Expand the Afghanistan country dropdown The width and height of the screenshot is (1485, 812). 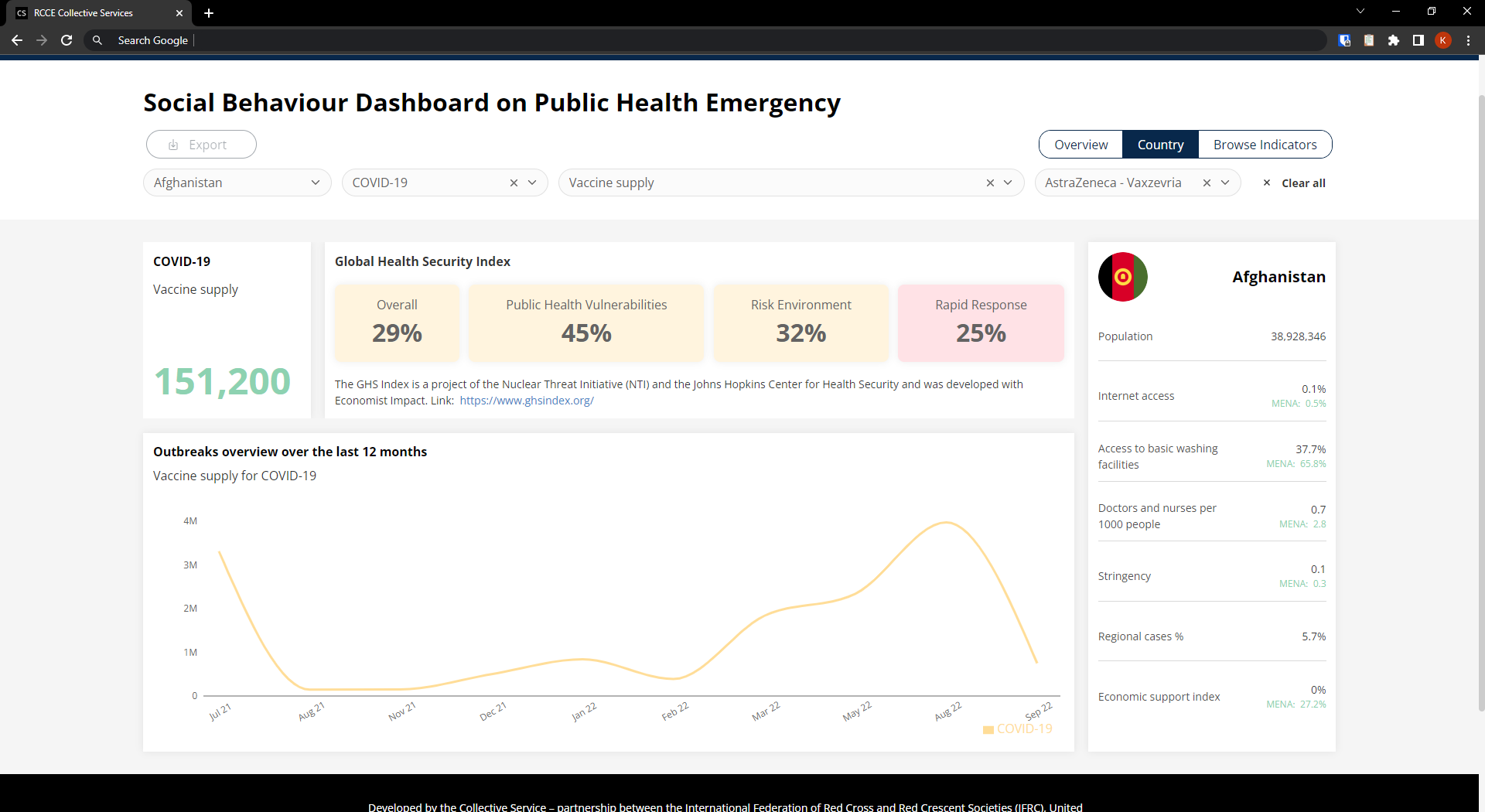coord(316,183)
